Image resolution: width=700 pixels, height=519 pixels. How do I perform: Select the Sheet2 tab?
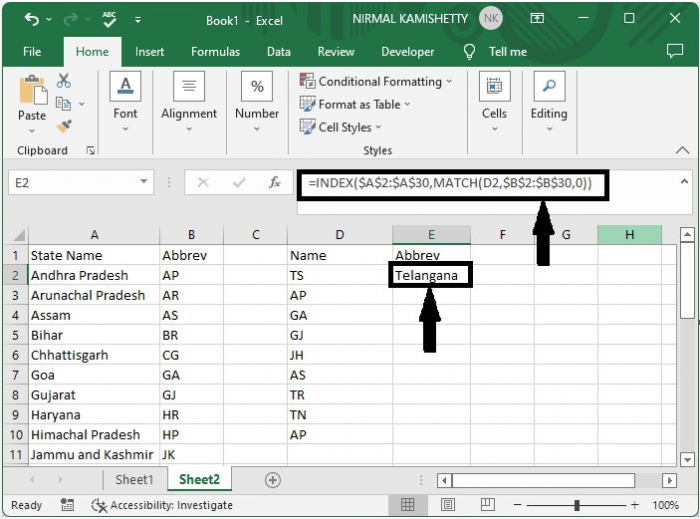pos(199,480)
